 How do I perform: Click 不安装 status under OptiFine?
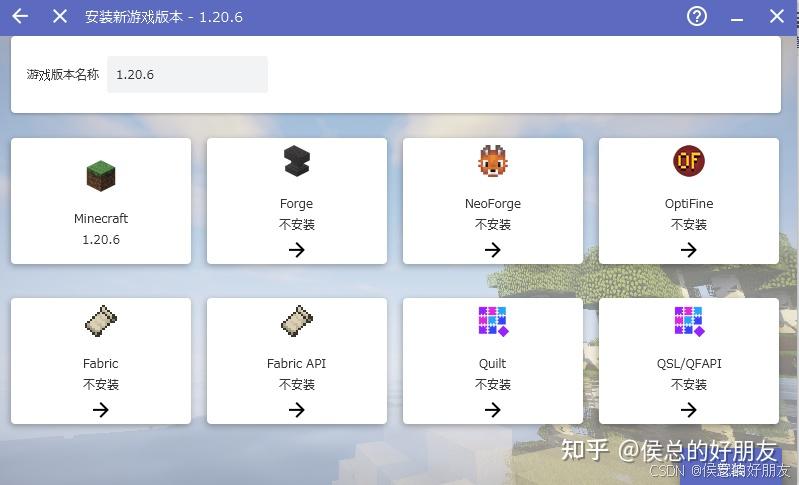coord(688,224)
